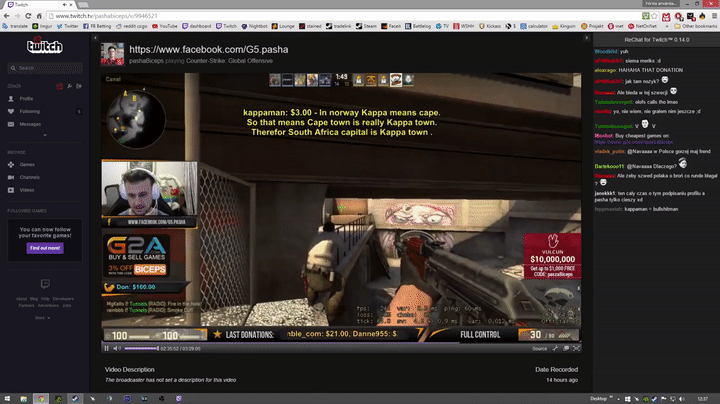Open Chrome from taskbar
This screenshot has height=404, width=720.
(x=41, y=398)
